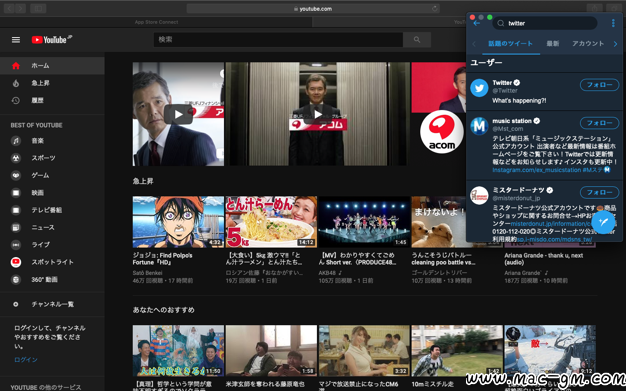Open the 11:50 recommended video thumbnail
This screenshot has height=391, width=626.
coord(178,351)
